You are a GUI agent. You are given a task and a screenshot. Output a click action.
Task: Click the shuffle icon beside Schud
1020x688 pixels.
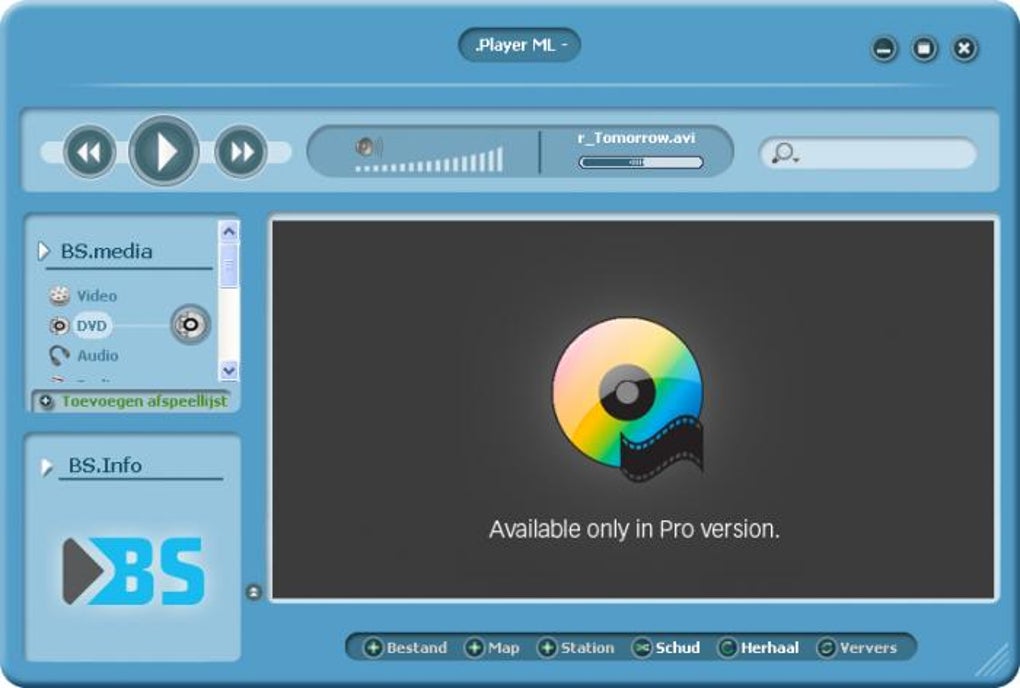(x=642, y=648)
